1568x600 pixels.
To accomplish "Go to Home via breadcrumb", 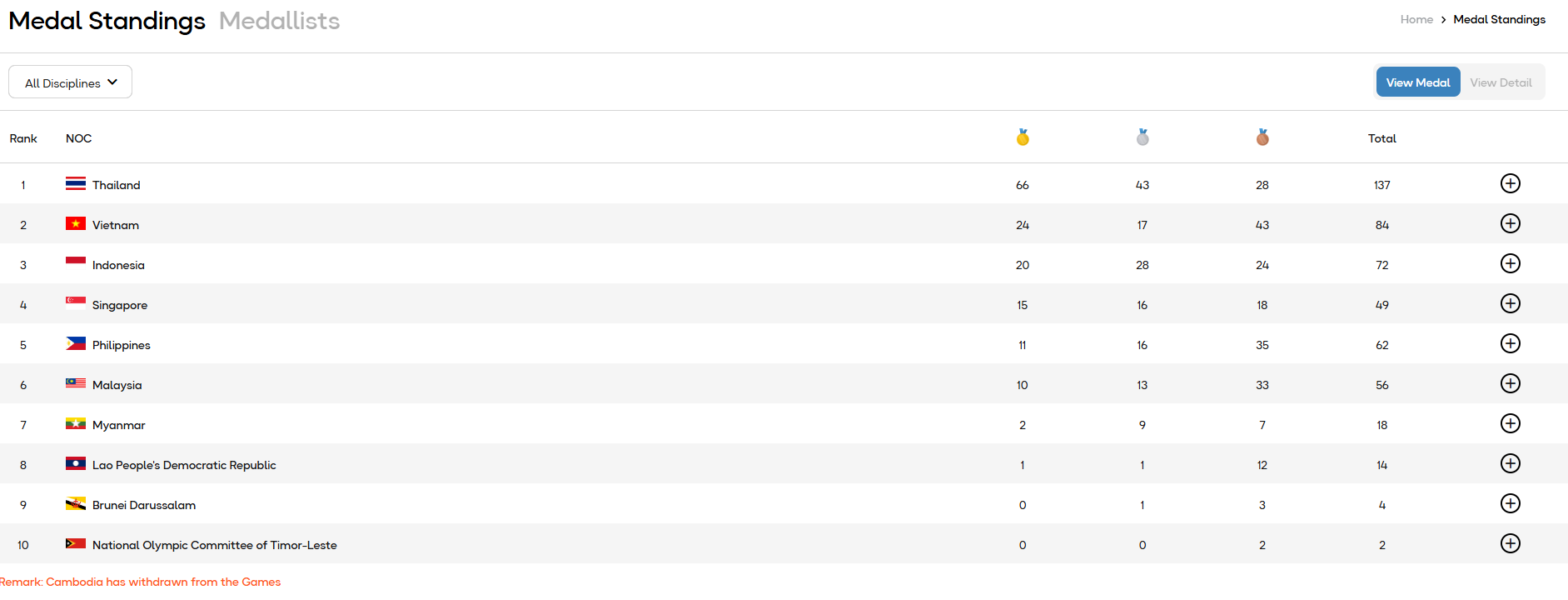I will [1416, 19].
